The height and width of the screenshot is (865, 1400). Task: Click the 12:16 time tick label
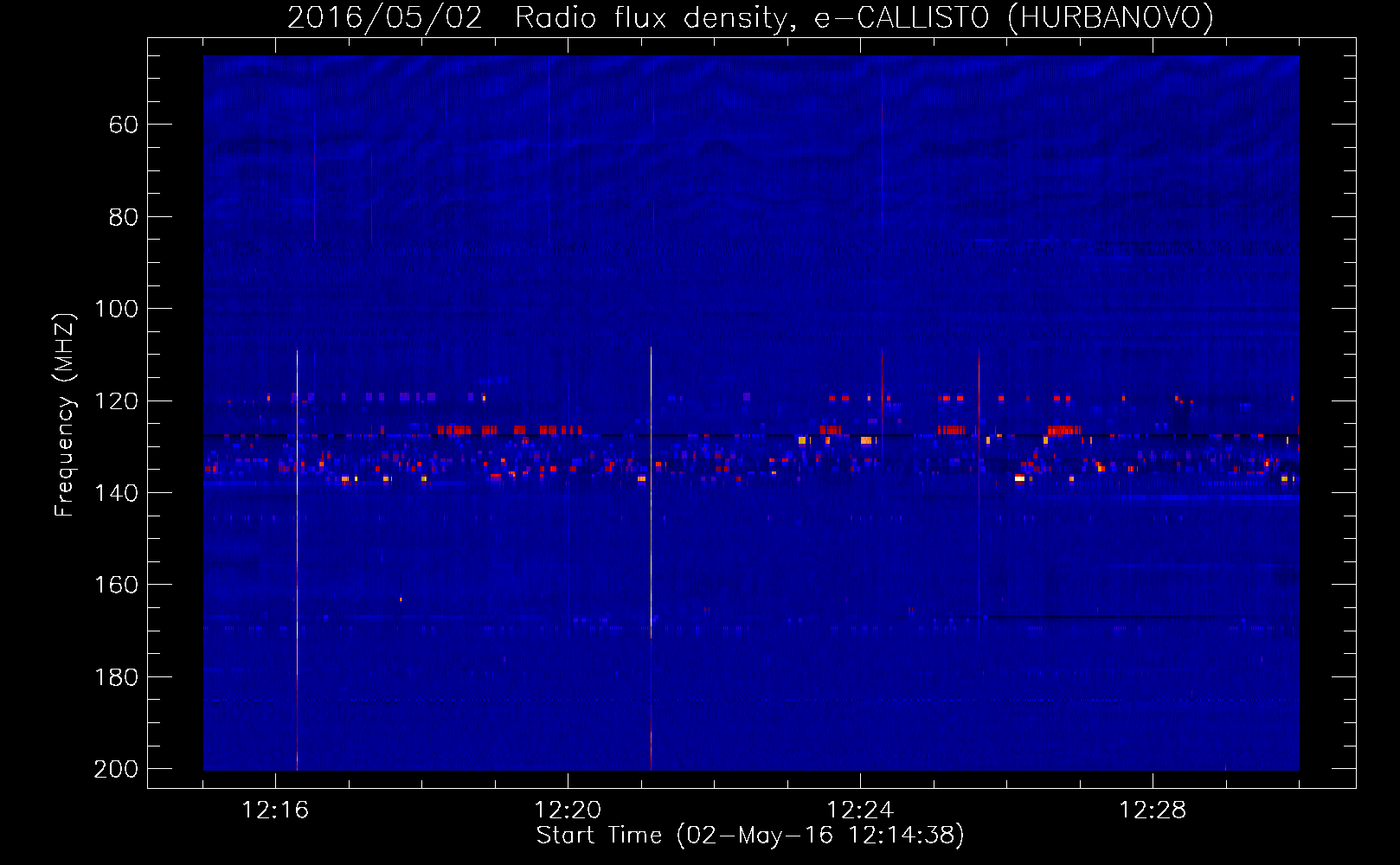275,811
